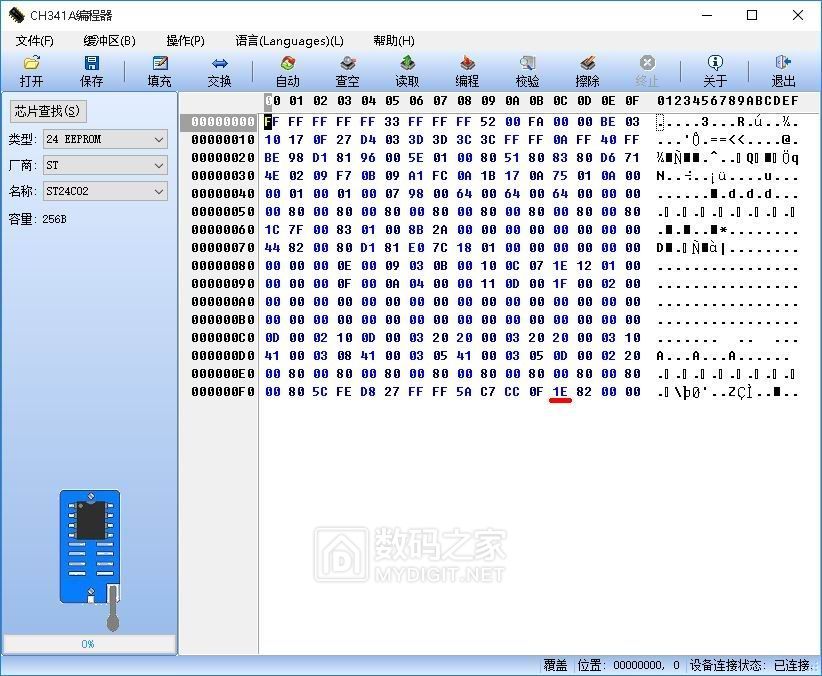The height and width of the screenshot is (676, 822).
Task: Click the 0% progress bar
Action: pyautogui.click(x=88, y=644)
